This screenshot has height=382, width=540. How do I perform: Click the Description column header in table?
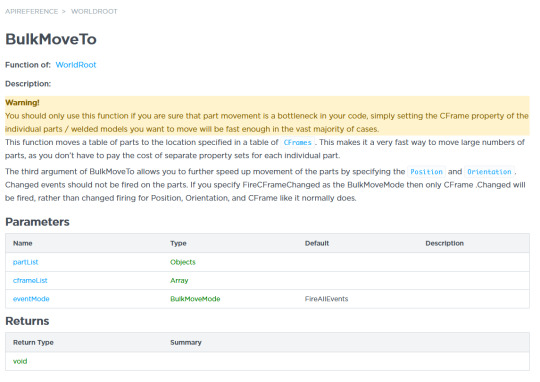pos(445,243)
